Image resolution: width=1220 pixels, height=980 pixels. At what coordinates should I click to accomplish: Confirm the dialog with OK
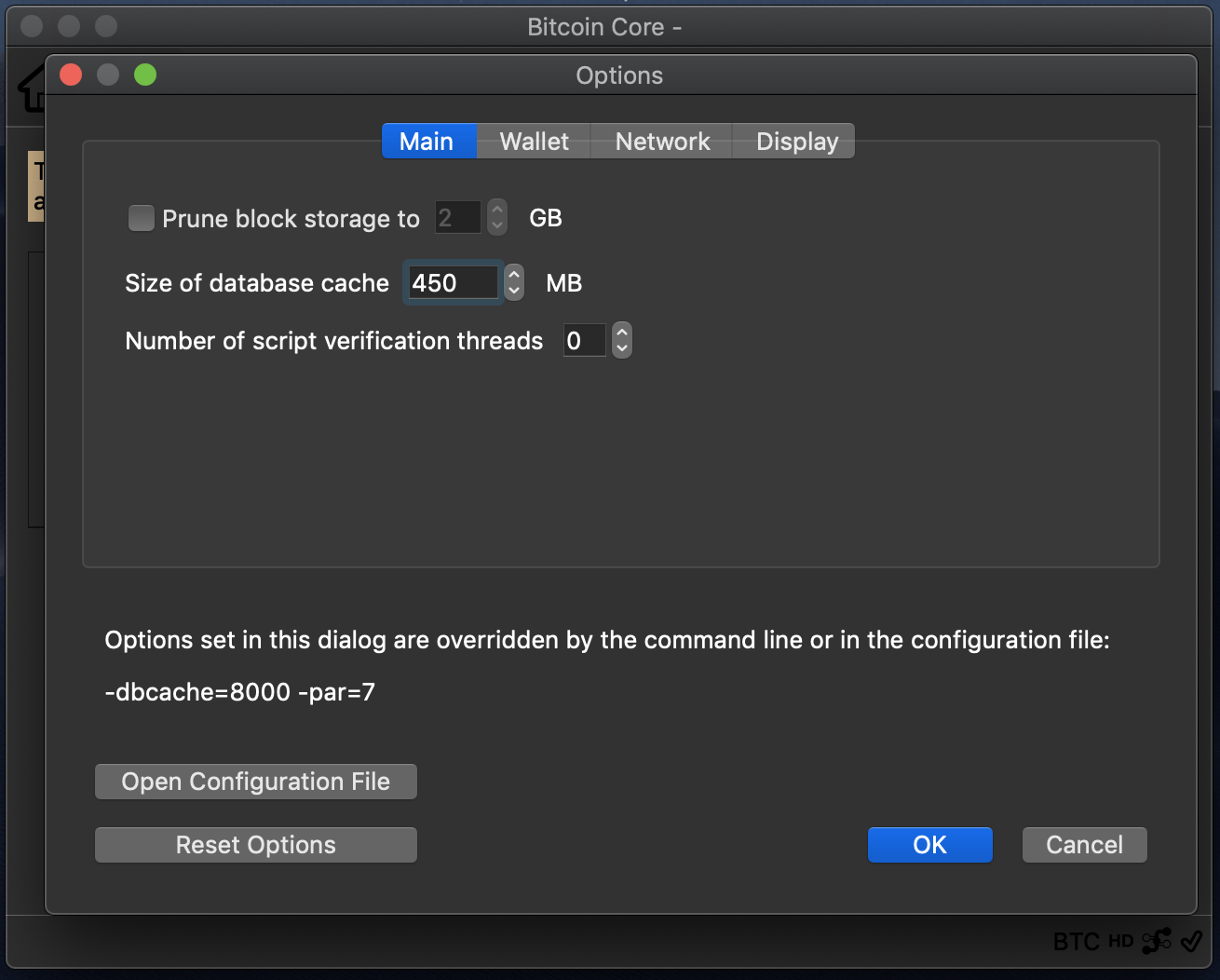[x=930, y=845]
